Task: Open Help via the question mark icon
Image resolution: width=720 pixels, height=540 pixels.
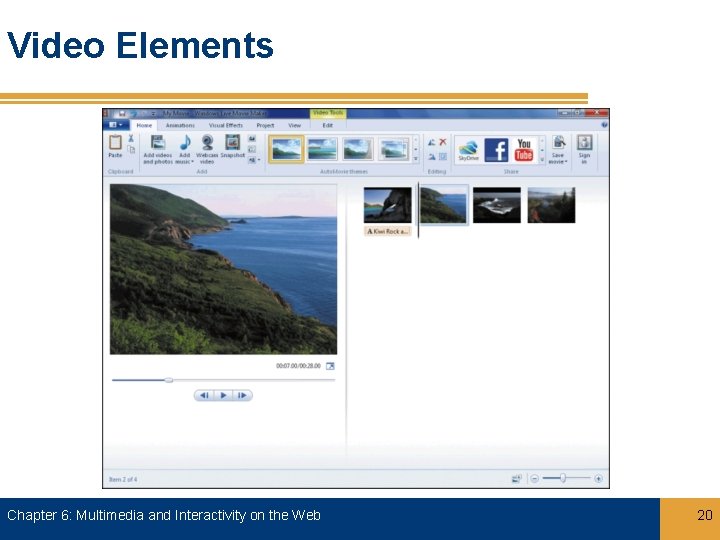Action: click(604, 124)
